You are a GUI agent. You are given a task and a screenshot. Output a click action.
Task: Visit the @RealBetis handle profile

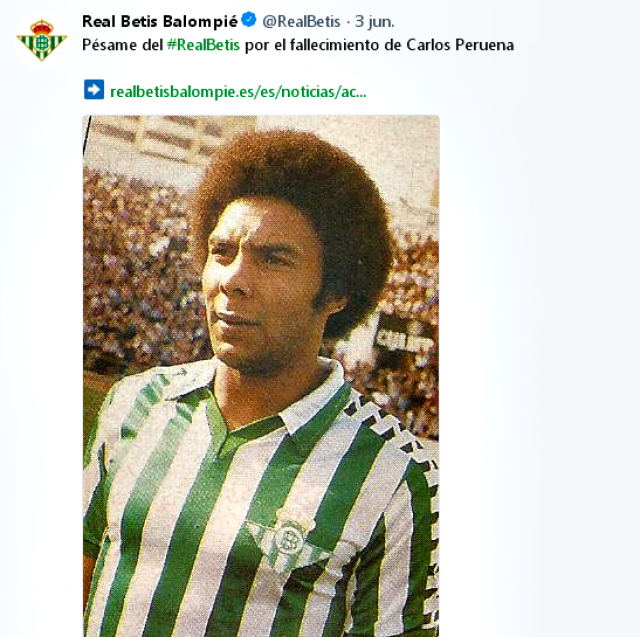(x=301, y=22)
